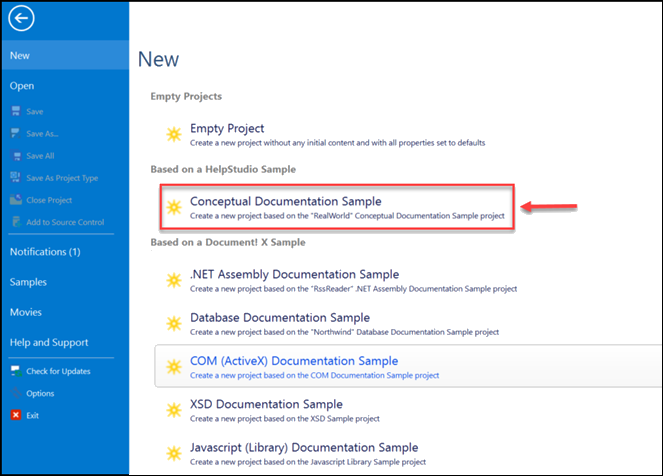Click the Database Documentation Sample icon

pyautogui.click(x=173, y=324)
